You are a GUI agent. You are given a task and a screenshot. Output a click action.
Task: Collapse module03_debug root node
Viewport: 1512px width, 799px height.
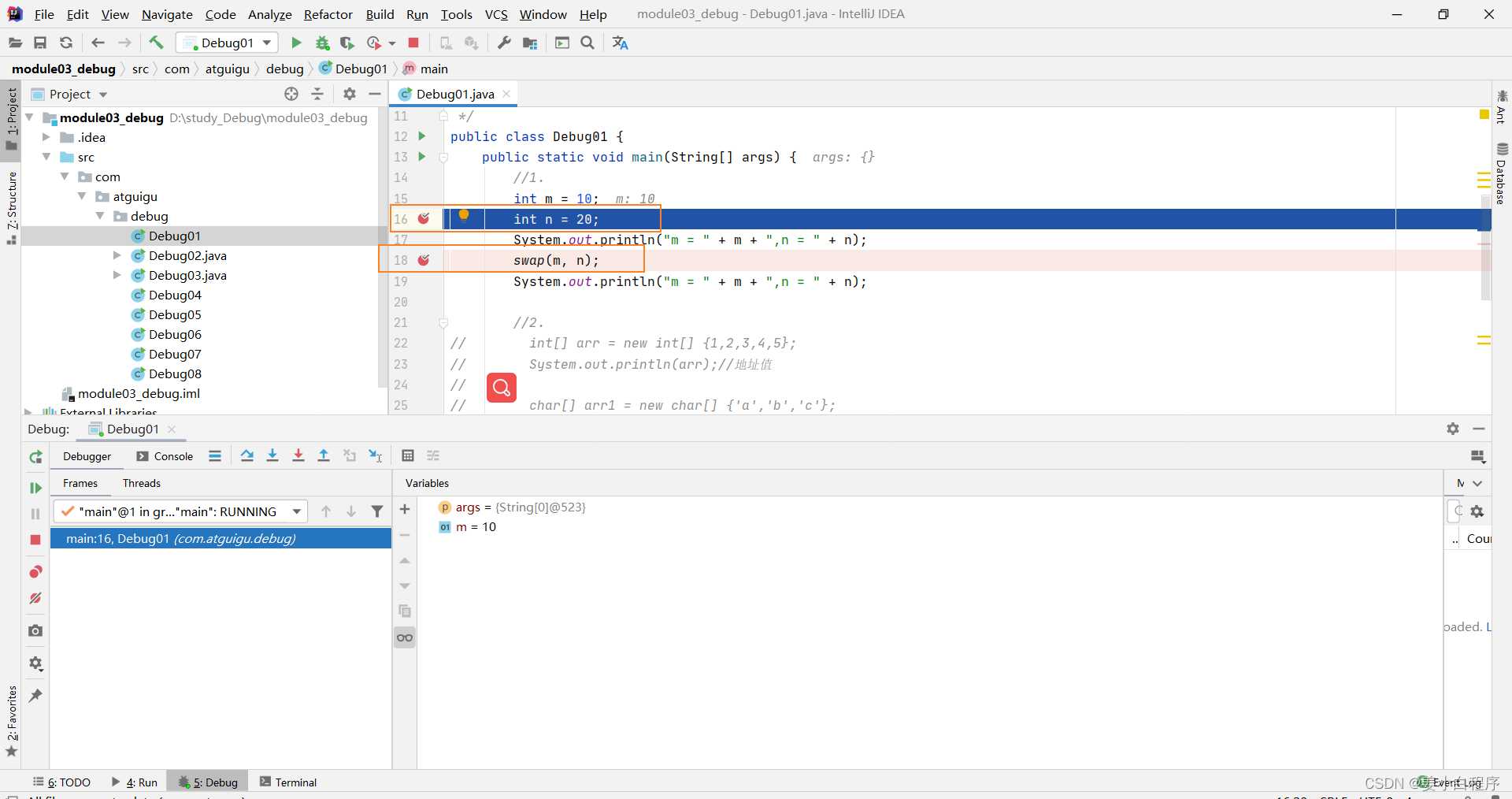(30, 117)
